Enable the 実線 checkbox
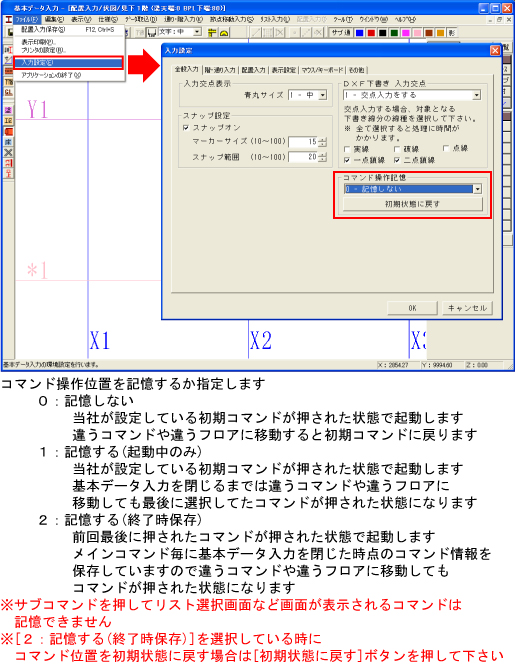 [x=347, y=149]
